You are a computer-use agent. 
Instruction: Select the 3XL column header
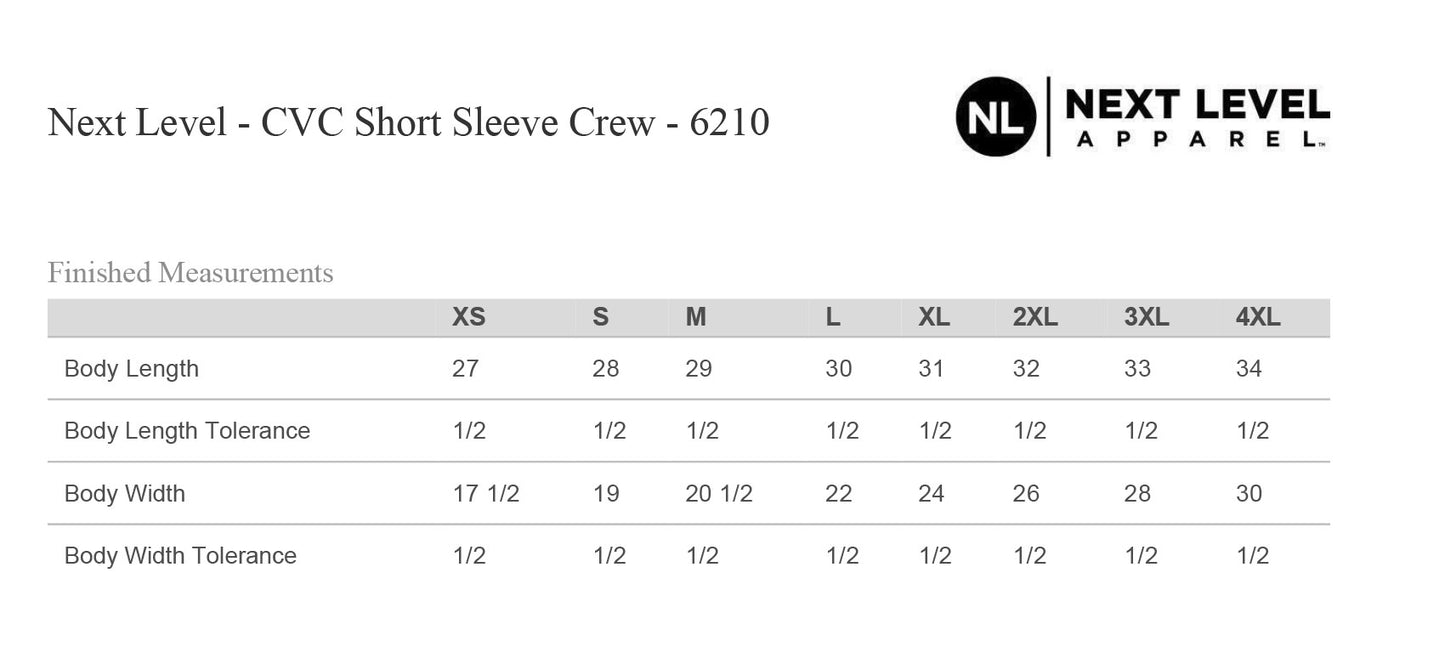1146,318
